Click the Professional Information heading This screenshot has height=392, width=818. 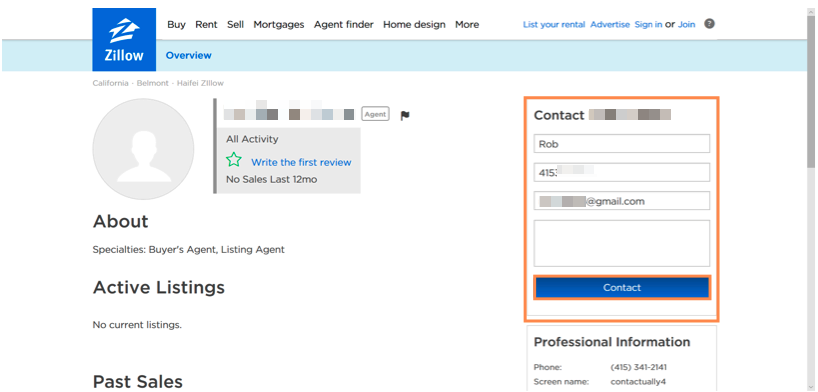pos(612,342)
